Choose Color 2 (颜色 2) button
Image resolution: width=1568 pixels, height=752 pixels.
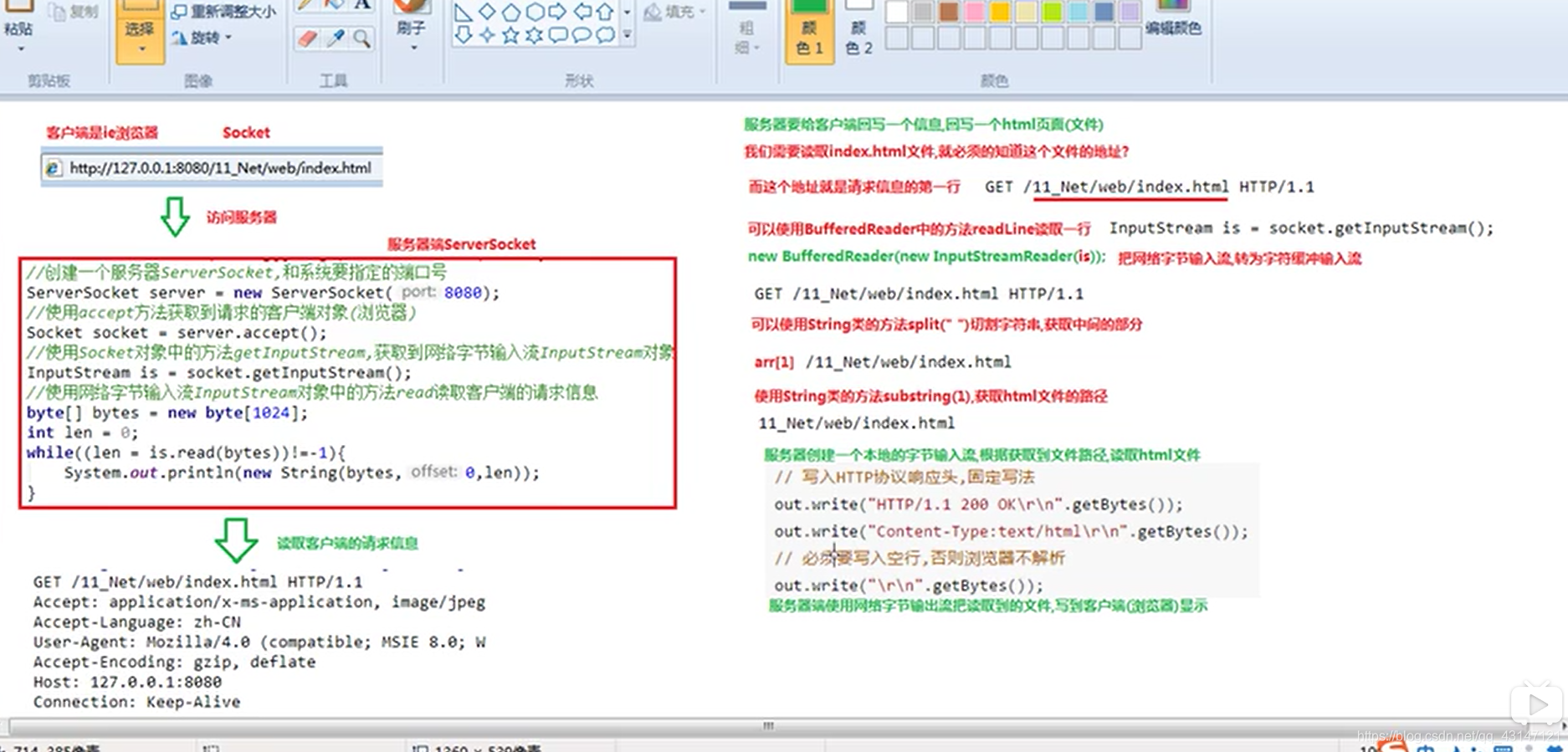pos(858,28)
